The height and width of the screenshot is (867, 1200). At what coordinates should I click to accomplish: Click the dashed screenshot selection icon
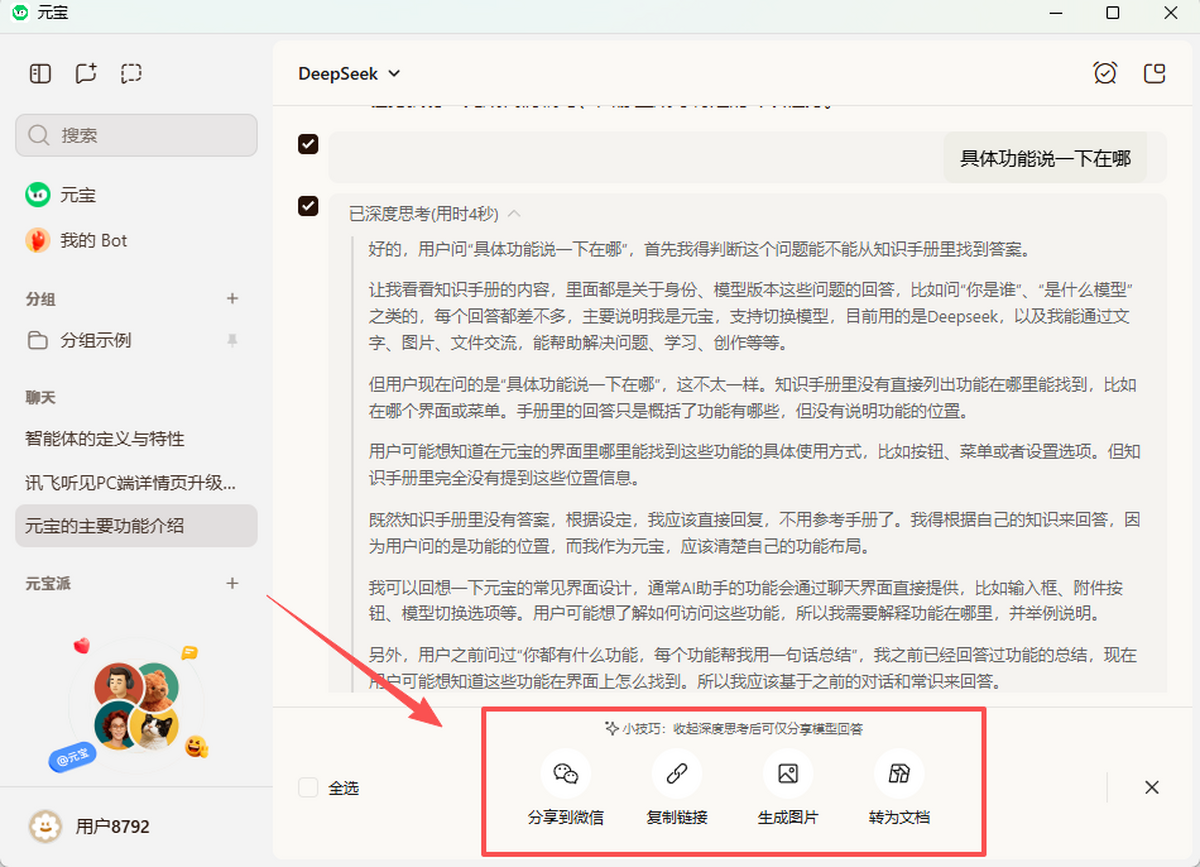click(x=131, y=73)
